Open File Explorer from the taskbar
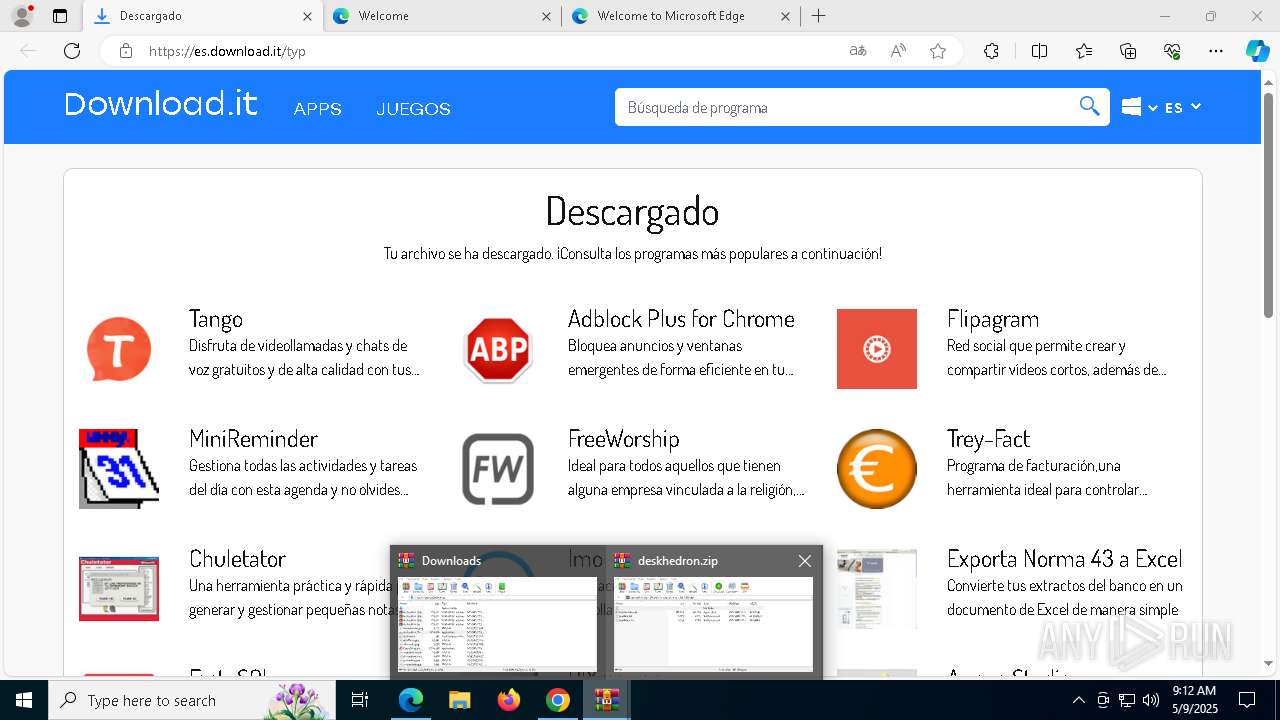Viewport: 1280px width, 720px height. point(459,700)
